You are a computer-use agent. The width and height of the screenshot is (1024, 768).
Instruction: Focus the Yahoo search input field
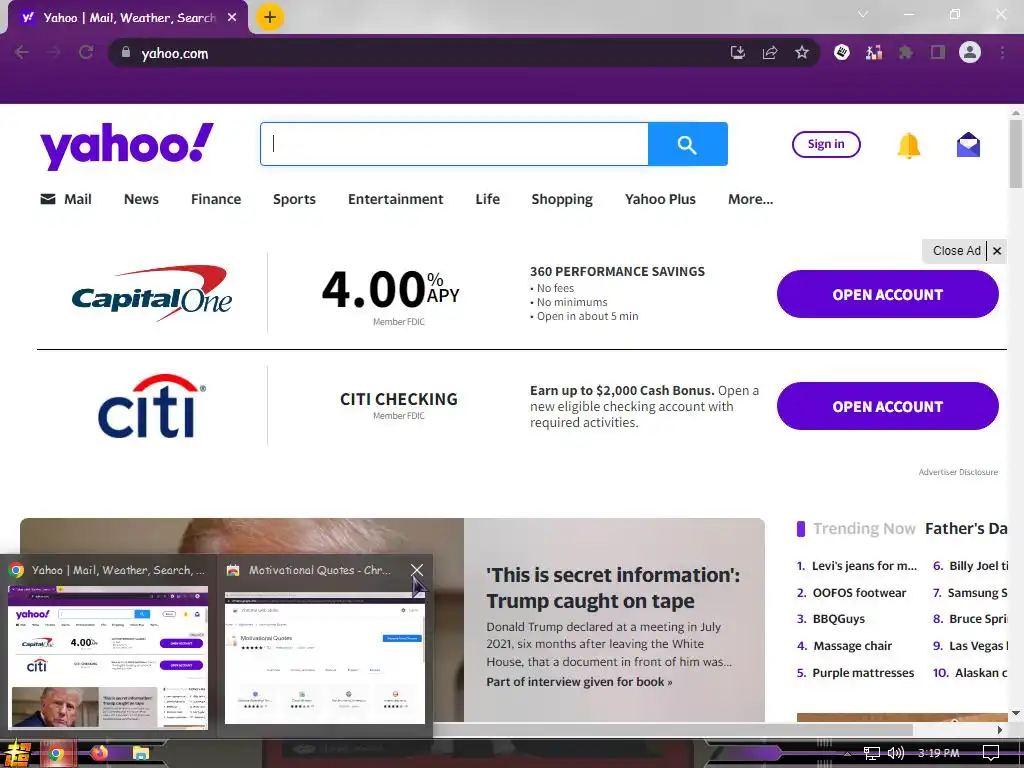(x=455, y=144)
